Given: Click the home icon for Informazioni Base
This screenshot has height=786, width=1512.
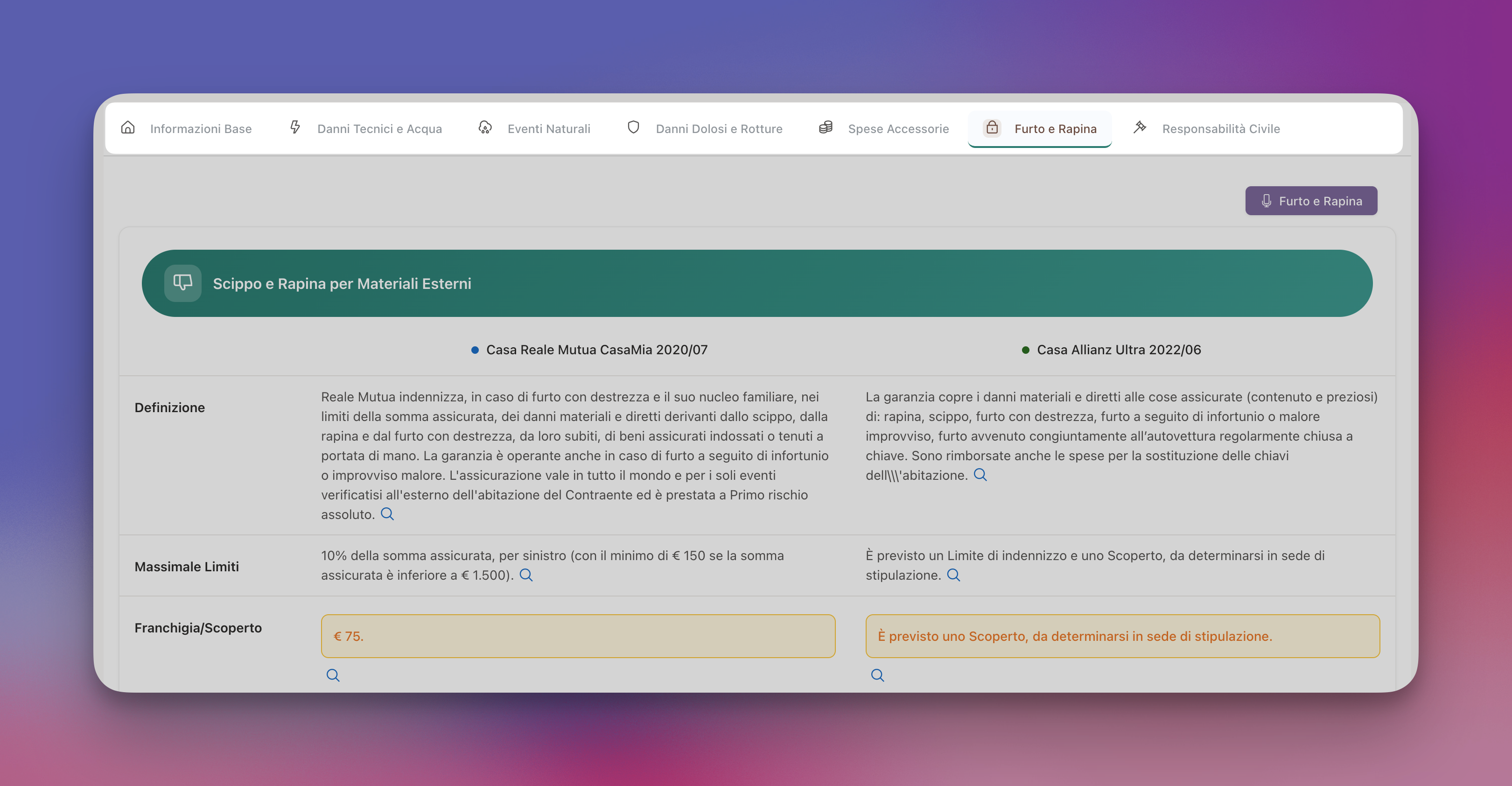Looking at the screenshot, I should (x=128, y=128).
